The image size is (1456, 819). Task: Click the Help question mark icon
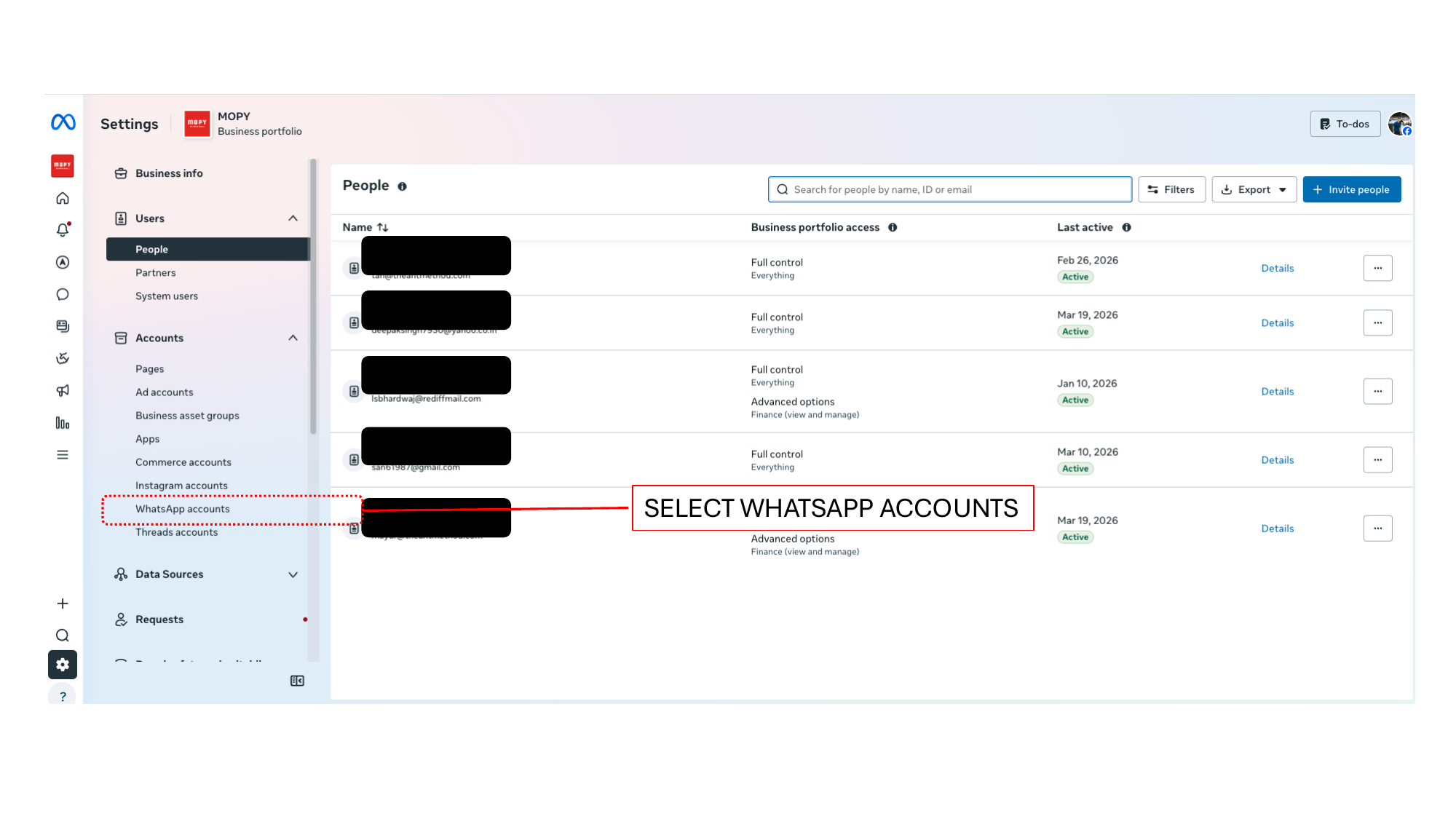(x=63, y=695)
